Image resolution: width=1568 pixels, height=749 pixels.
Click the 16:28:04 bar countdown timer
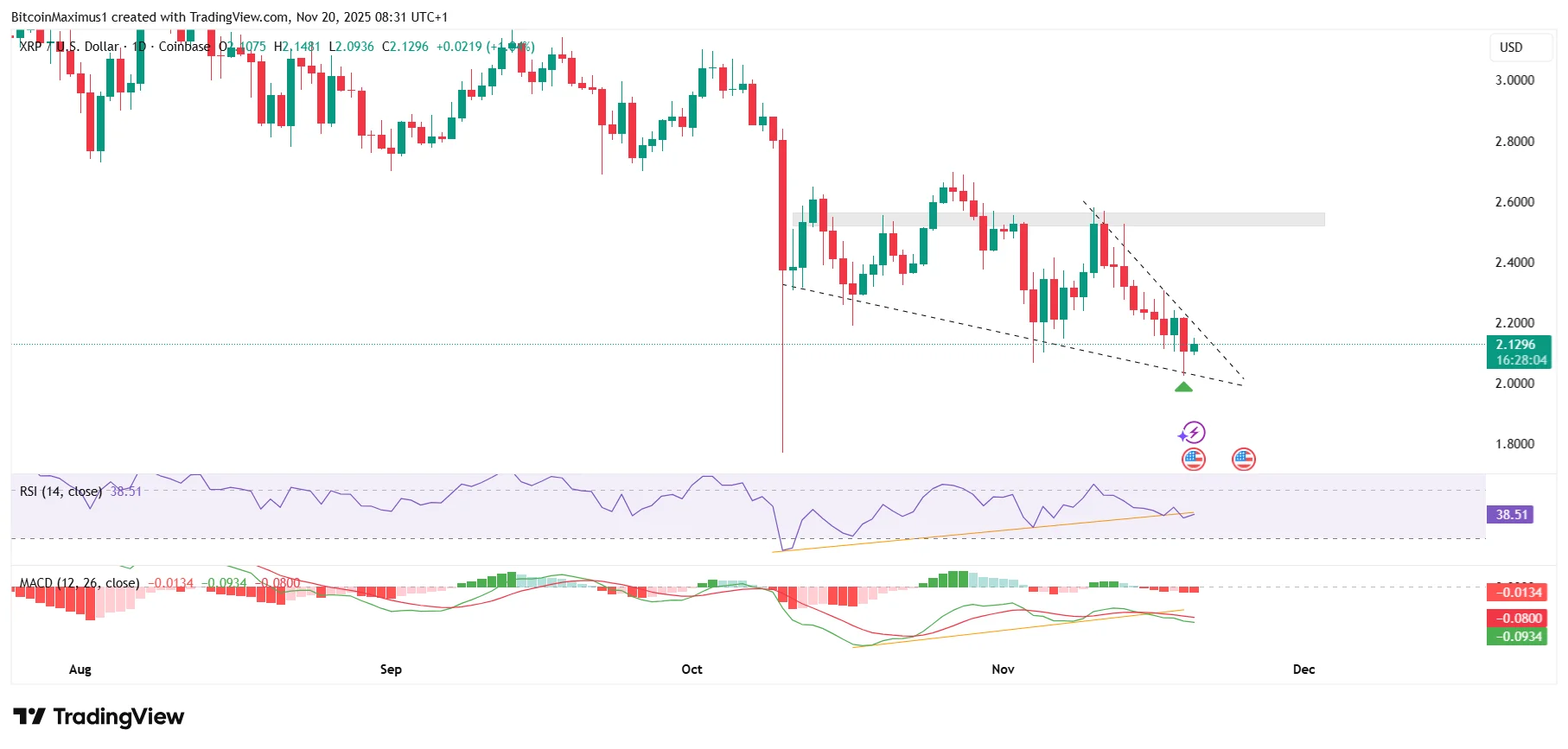click(x=1519, y=360)
